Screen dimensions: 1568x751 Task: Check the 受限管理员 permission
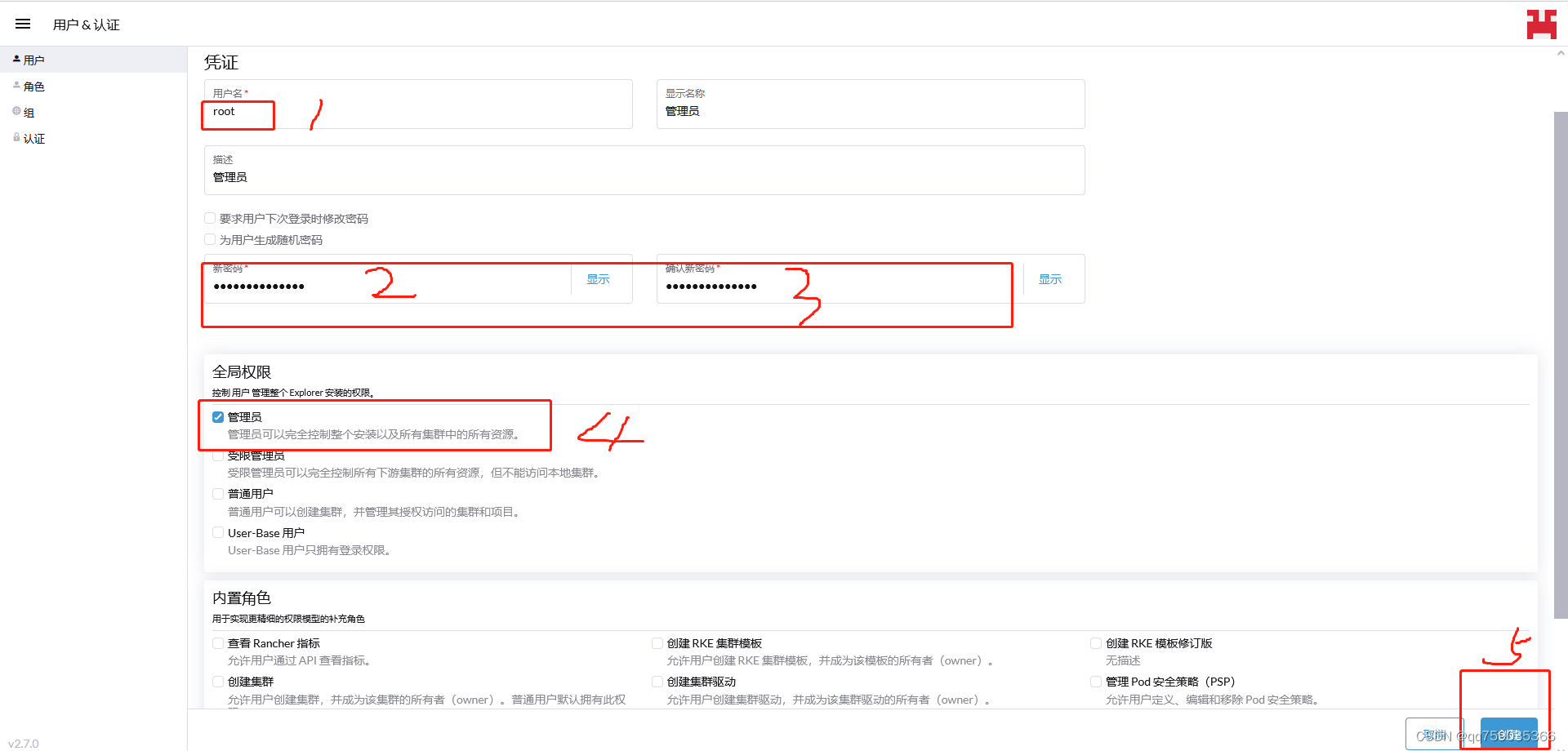218,455
